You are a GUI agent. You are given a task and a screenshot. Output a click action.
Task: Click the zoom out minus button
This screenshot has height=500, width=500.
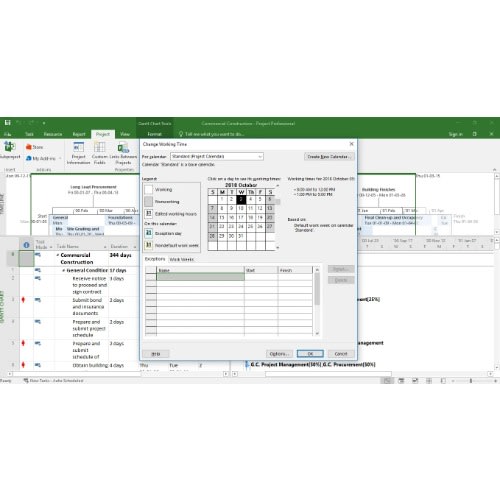[453, 380]
